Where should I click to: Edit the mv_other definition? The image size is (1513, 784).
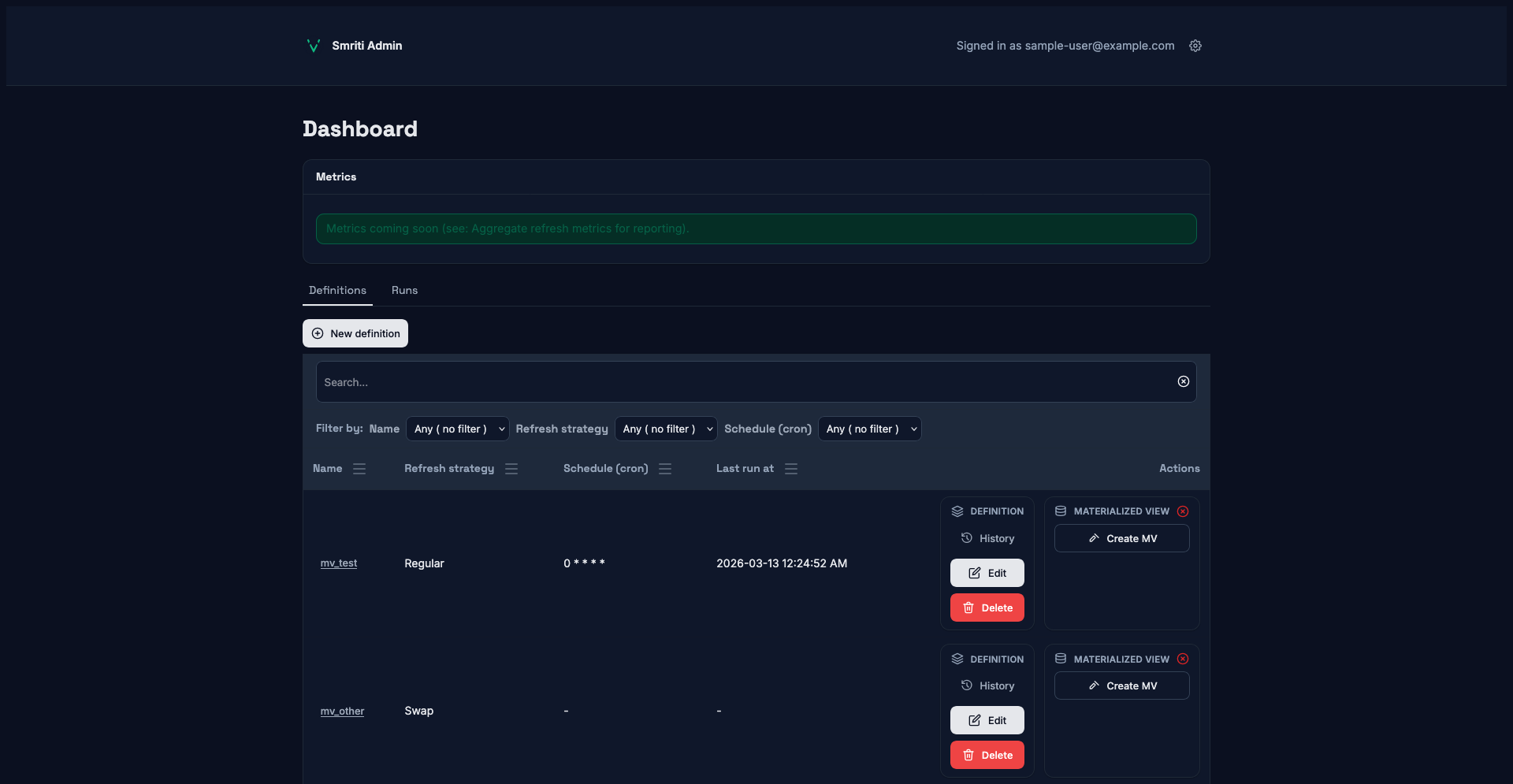tap(987, 720)
